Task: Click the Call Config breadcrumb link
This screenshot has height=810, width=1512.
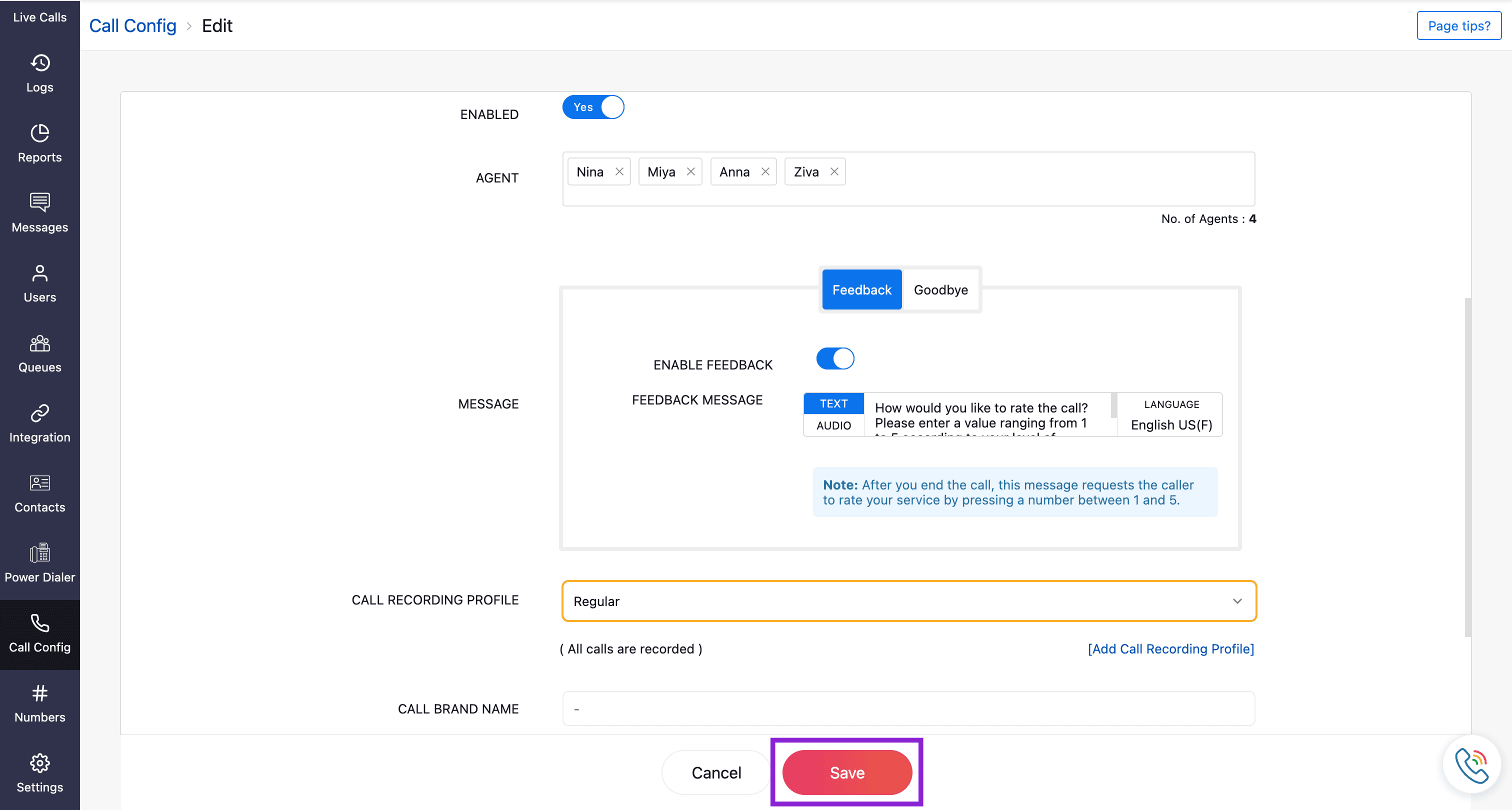Action: pos(132,26)
